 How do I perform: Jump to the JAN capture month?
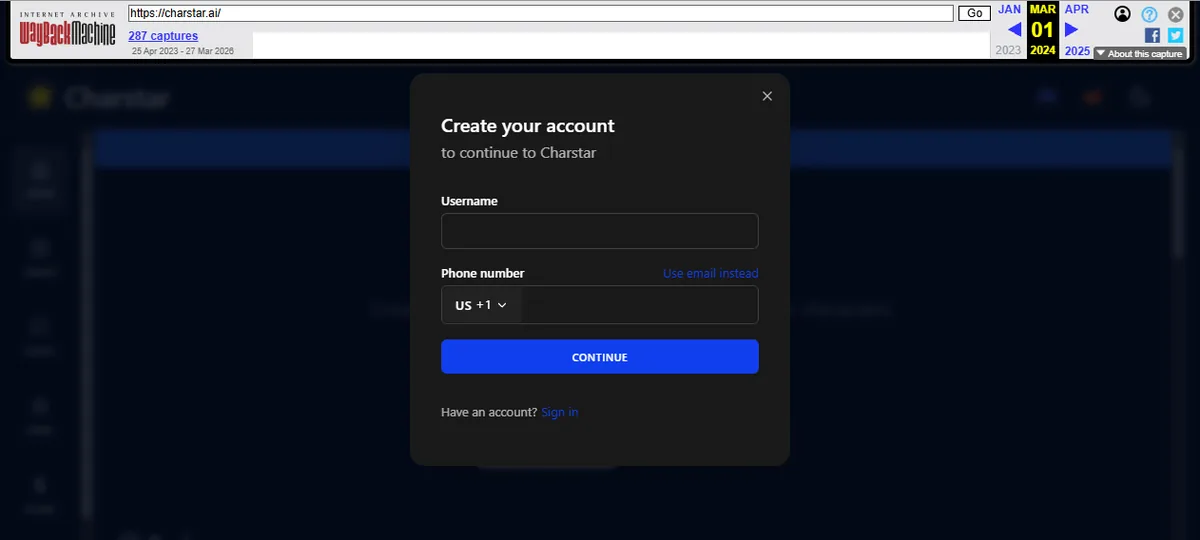point(1010,9)
